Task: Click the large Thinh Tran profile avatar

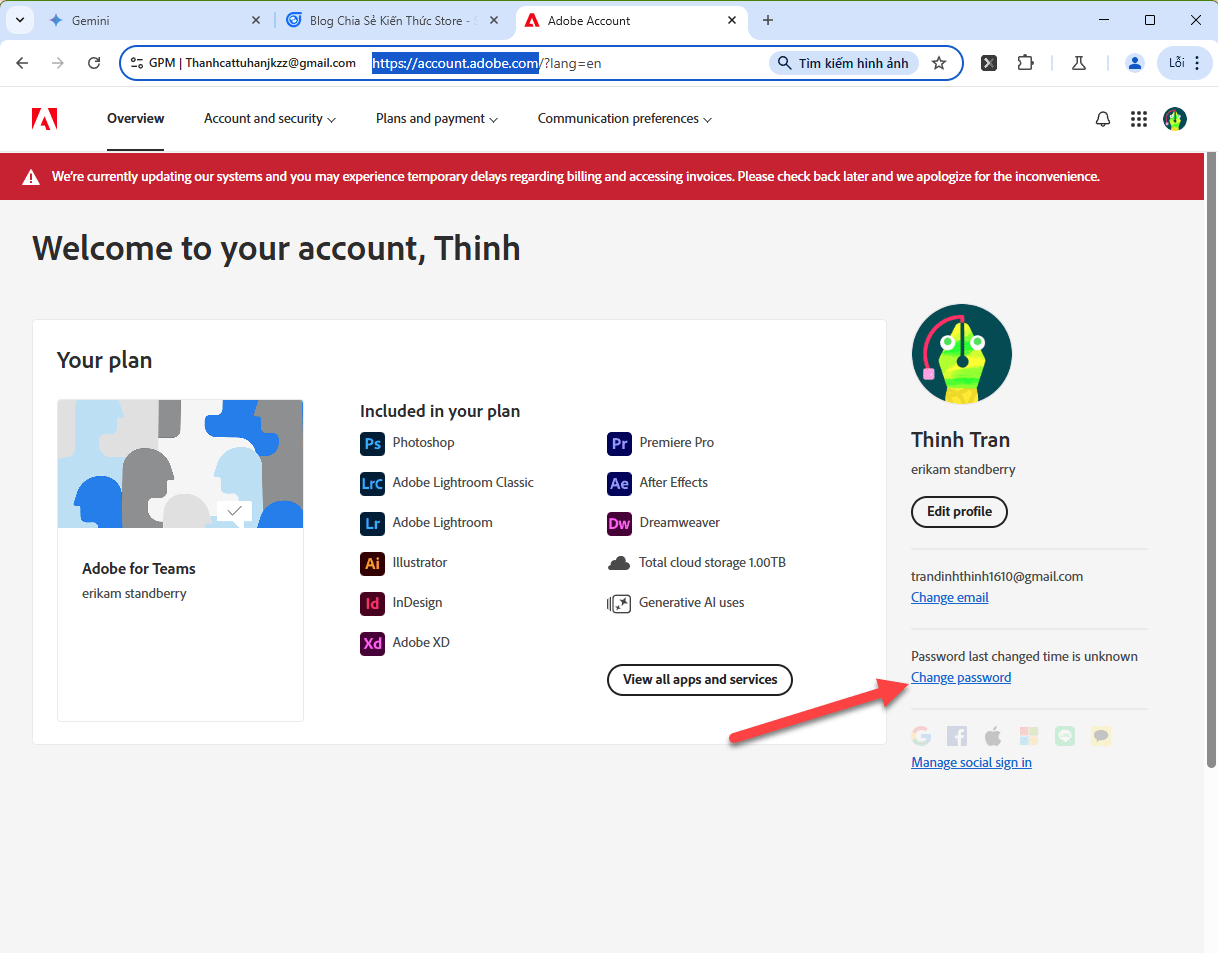Action: (x=962, y=354)
